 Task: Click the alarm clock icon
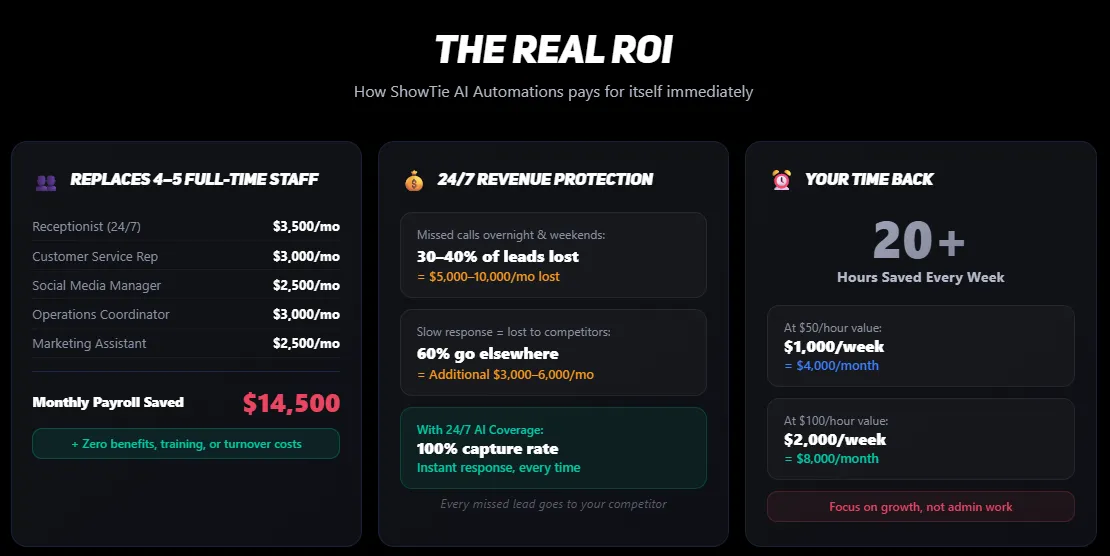(781, 180)
